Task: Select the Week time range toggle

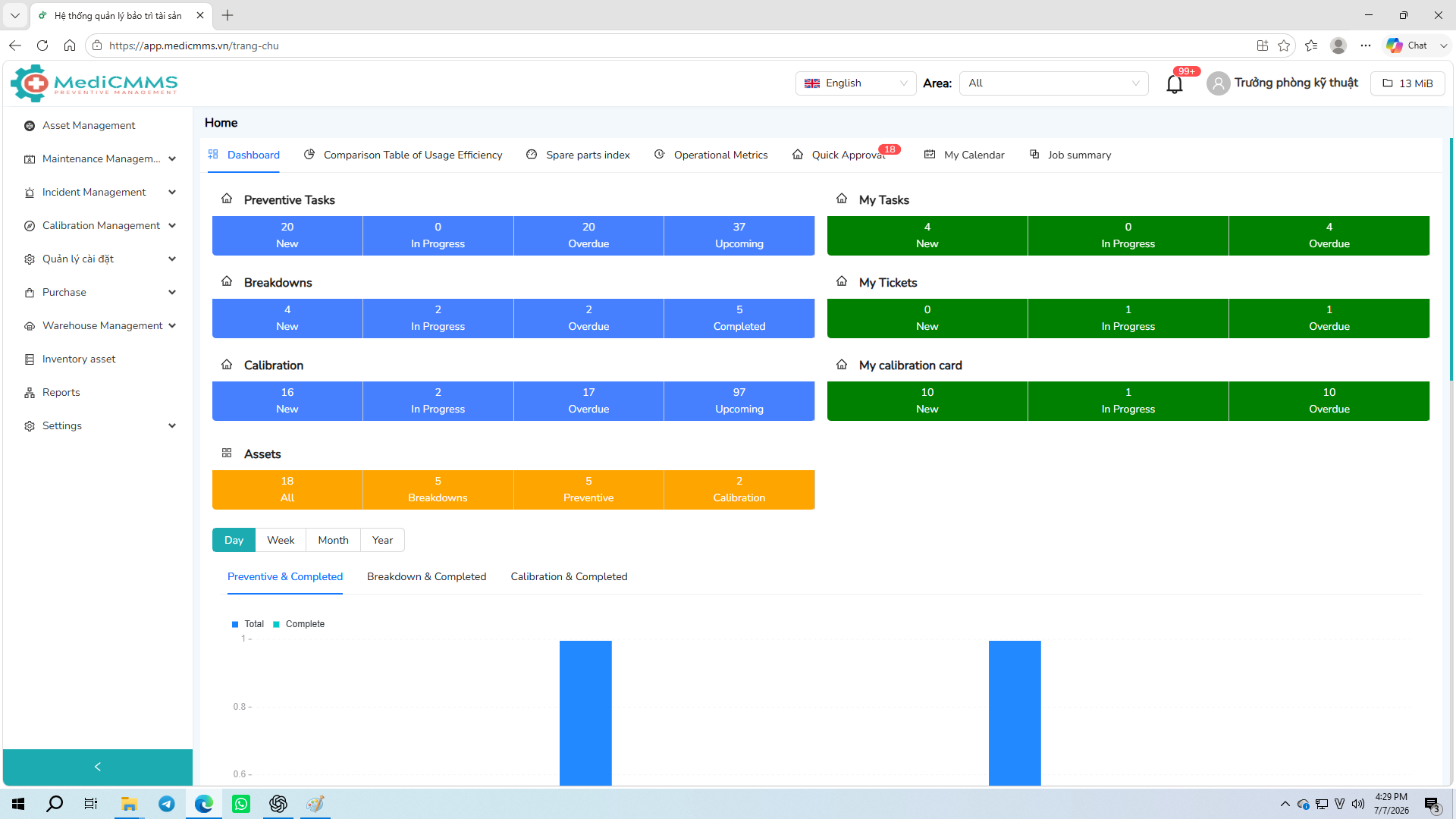Action: [281, 540]
